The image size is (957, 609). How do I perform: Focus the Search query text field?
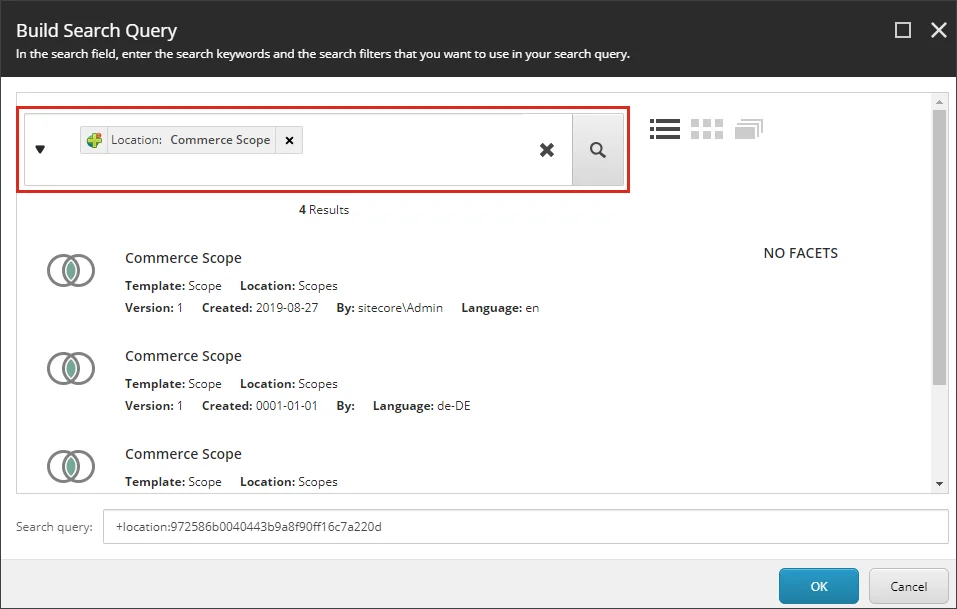pyautogui.click(x=525, y=527)
